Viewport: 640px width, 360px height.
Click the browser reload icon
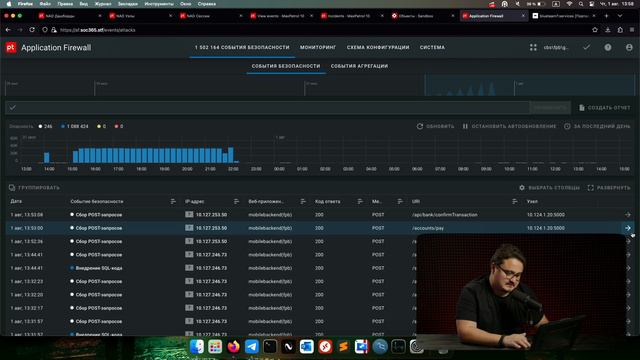(32, 30)
